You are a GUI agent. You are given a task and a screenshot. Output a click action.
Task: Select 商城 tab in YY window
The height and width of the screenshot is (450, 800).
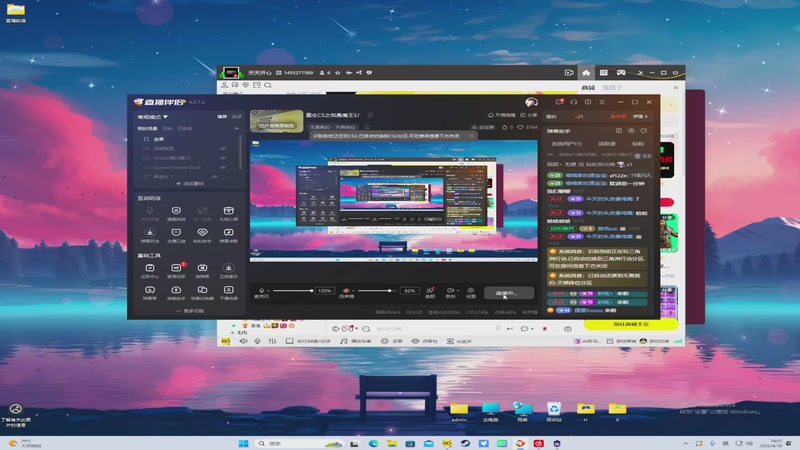coord(588,88)
